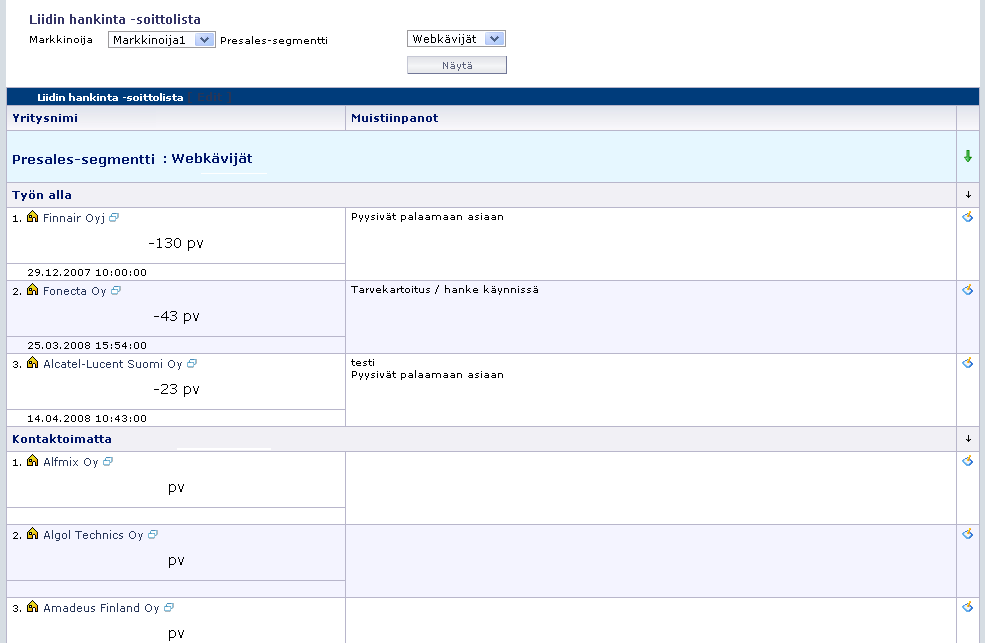Click house icon beside Amadeus Finland Oy
The height and width of the screenshot is (643, 1001).
pos(33,607)
